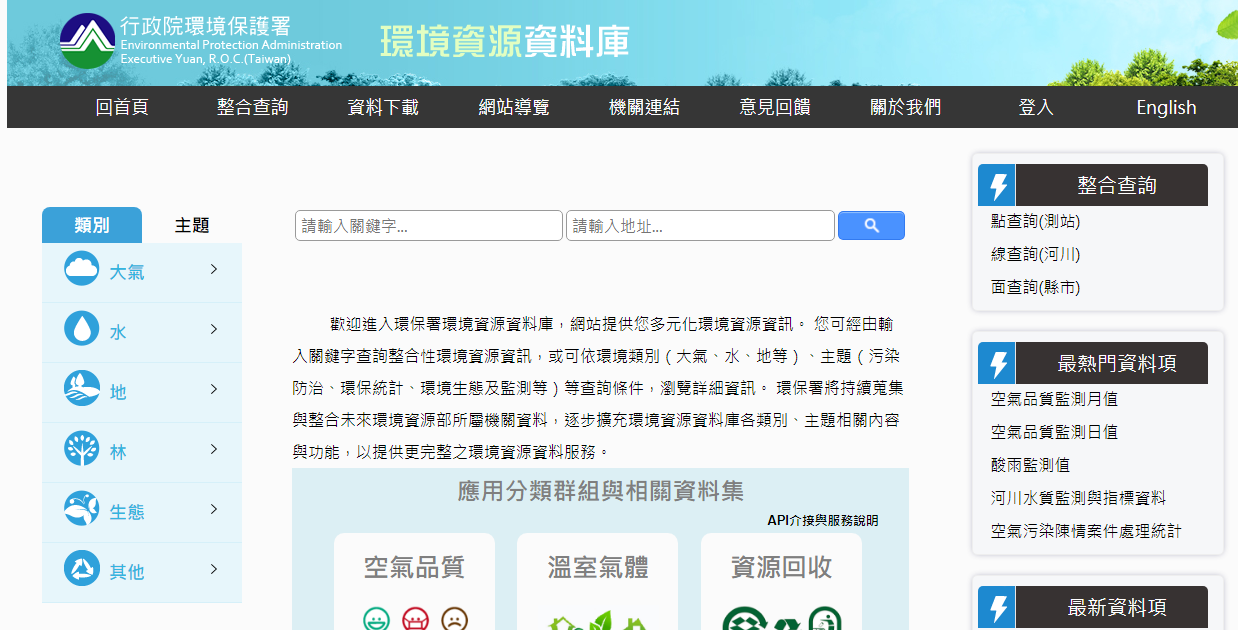Click the land icon for 地 category
The image size is (1238, 630).
click(82, 389)
